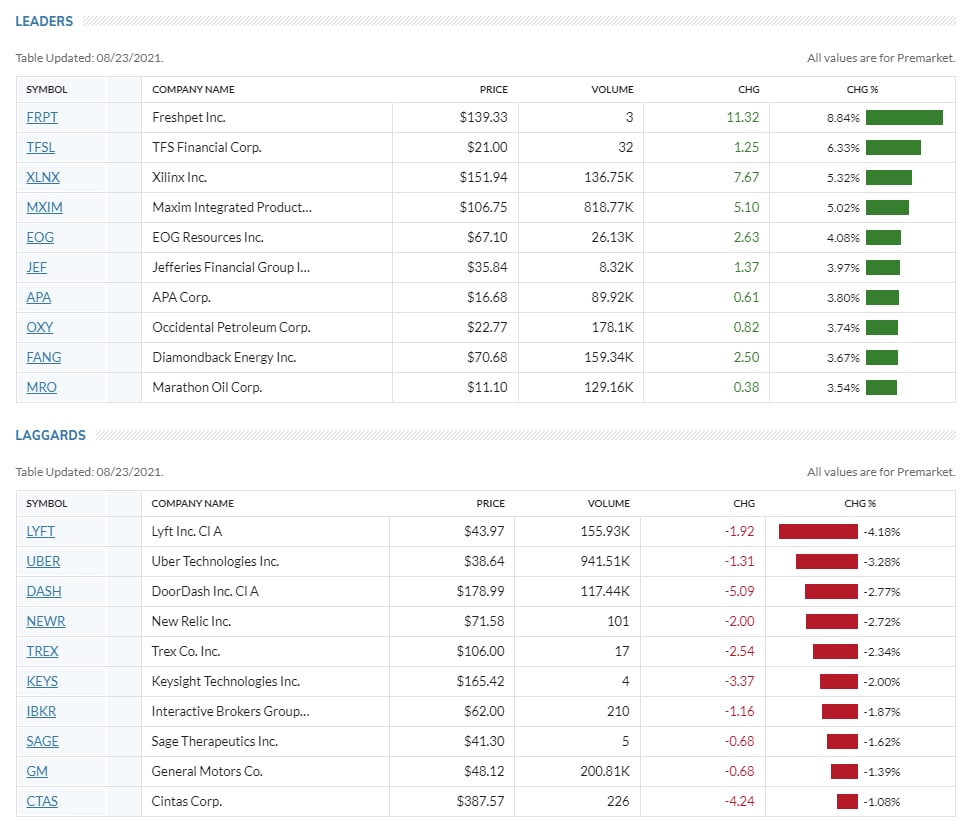Image resolution: width=967 pixels, height=827 pixels.
Task: Click the Laggards VOLUME column header
Action: 609,503
